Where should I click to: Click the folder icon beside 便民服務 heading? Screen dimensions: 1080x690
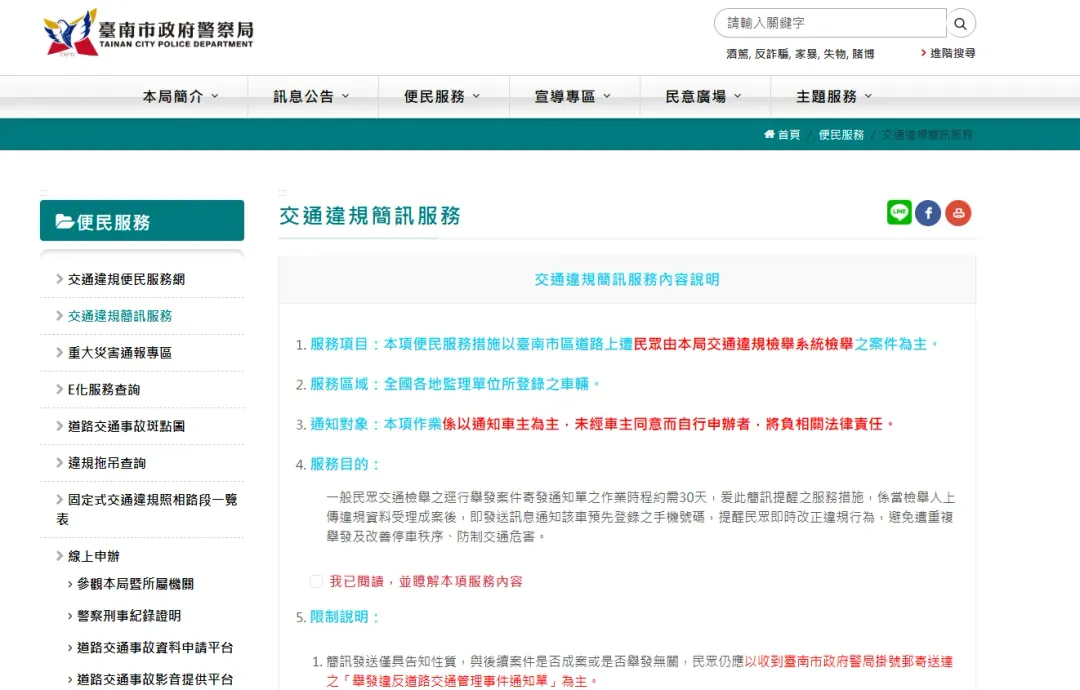tap(65, 221)
